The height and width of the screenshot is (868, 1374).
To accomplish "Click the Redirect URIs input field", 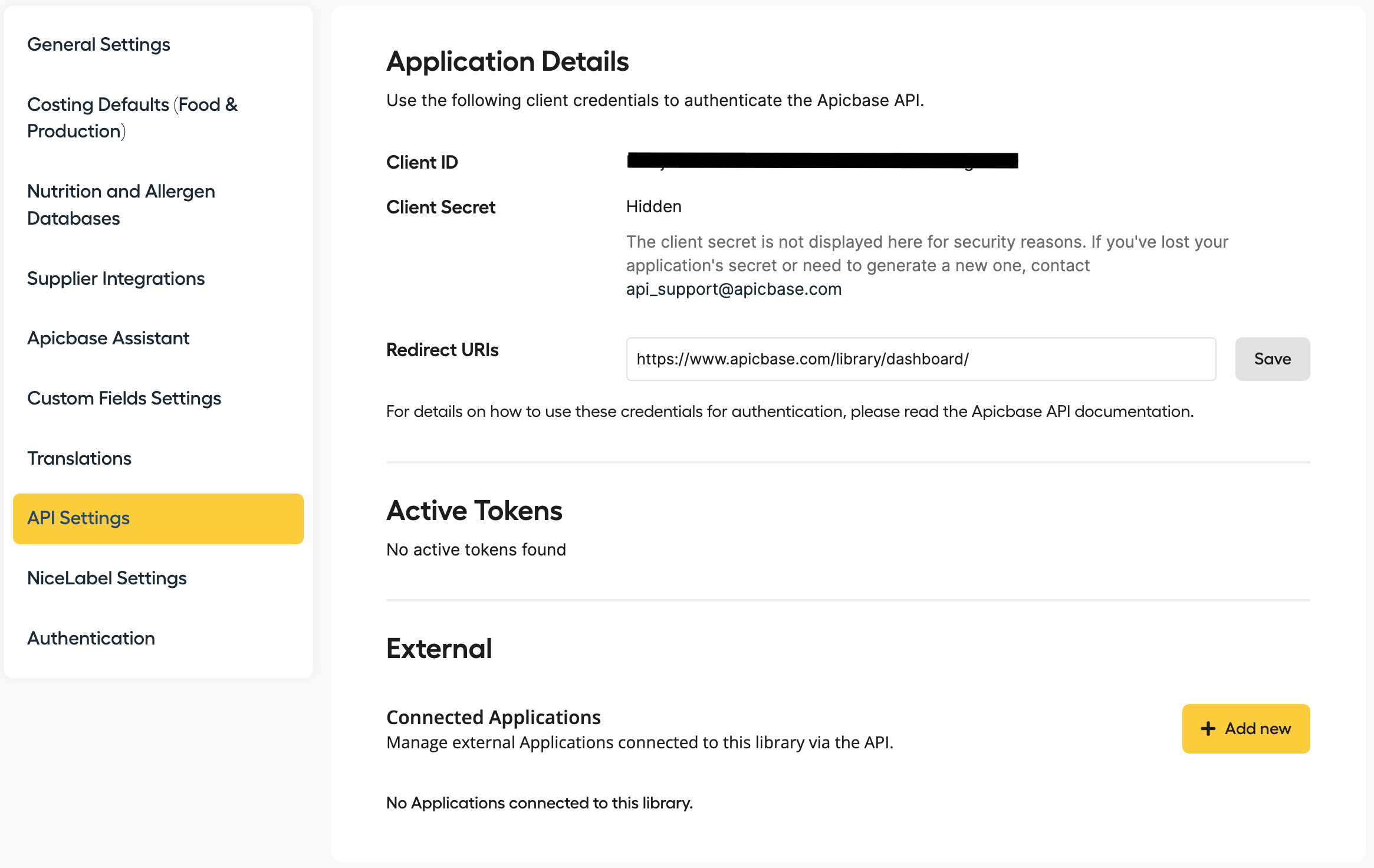I will click(921, 359).
